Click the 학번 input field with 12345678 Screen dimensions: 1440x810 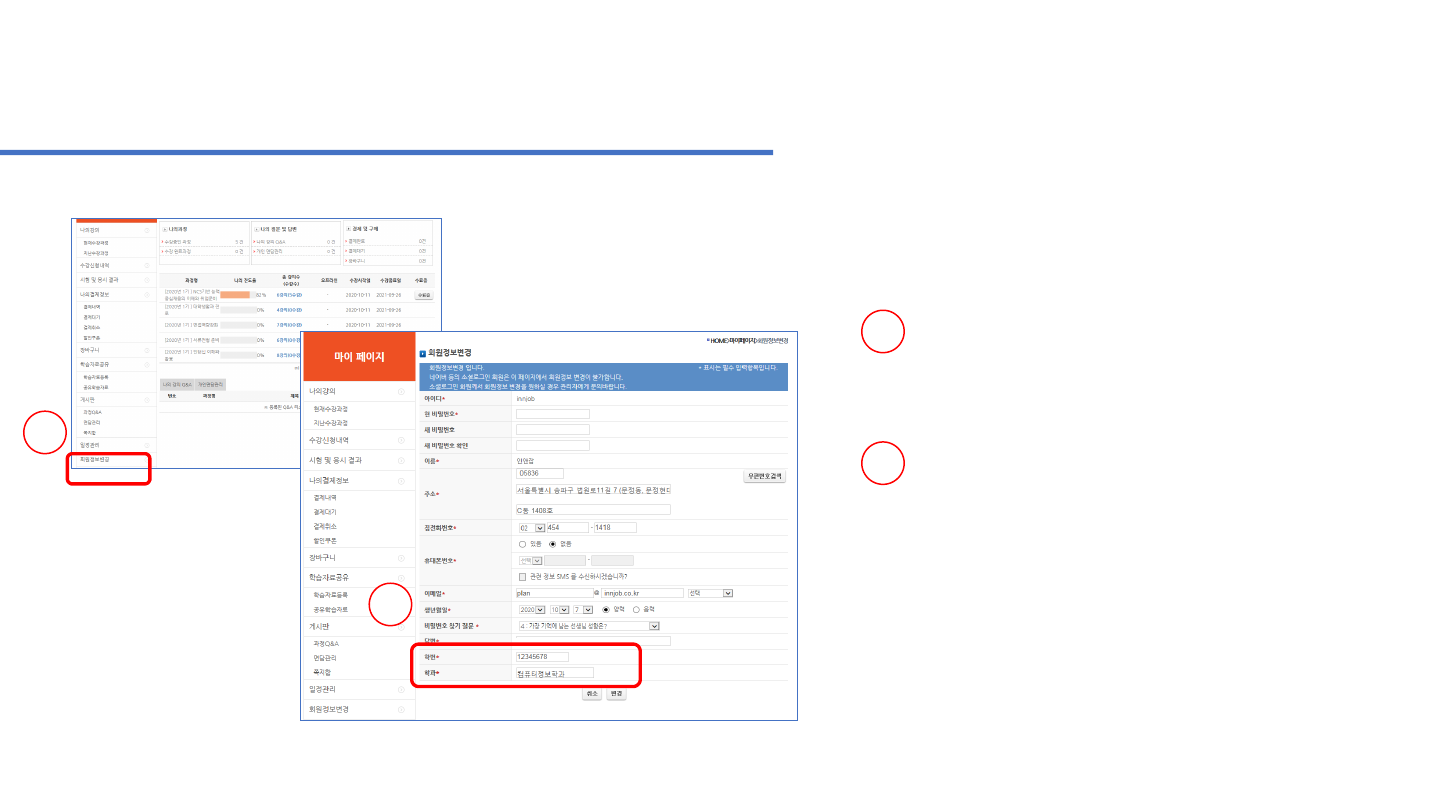tap(541, 657)
